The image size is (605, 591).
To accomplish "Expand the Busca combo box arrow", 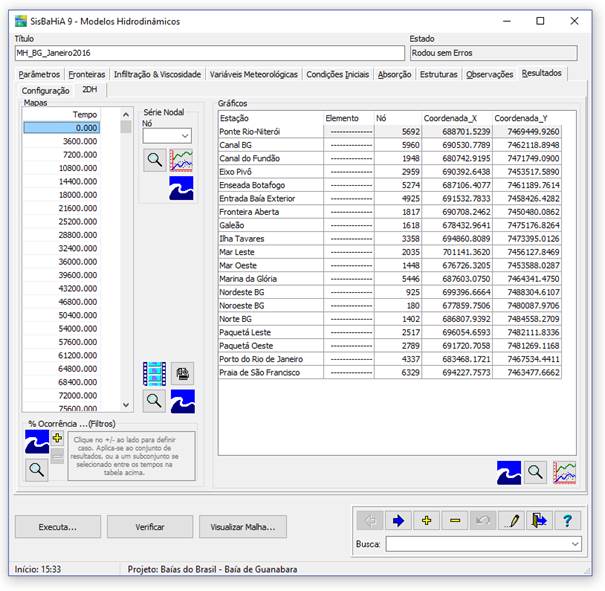I will coord(575,544).
